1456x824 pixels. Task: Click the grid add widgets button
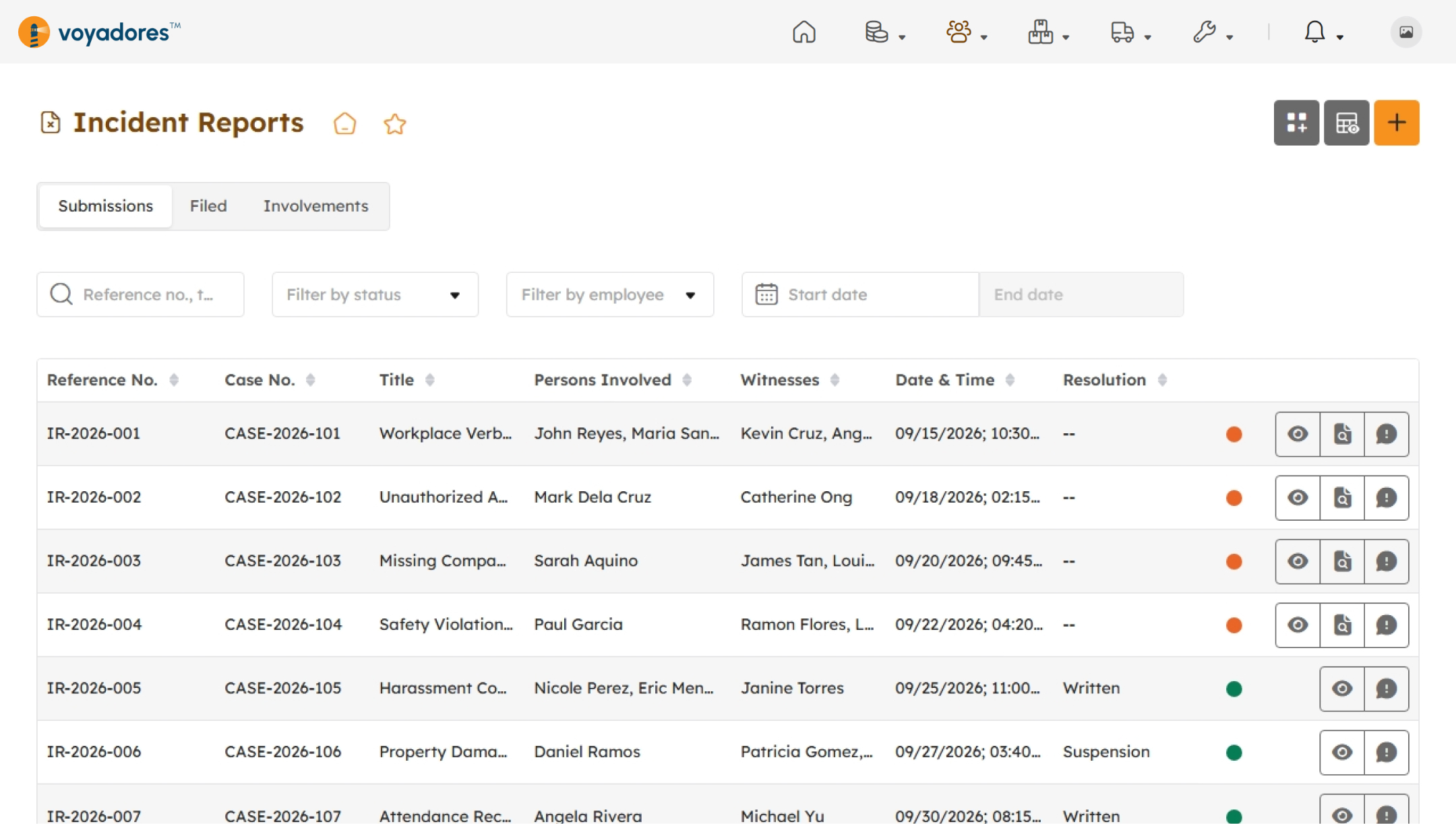click(x=1296, y=123)
